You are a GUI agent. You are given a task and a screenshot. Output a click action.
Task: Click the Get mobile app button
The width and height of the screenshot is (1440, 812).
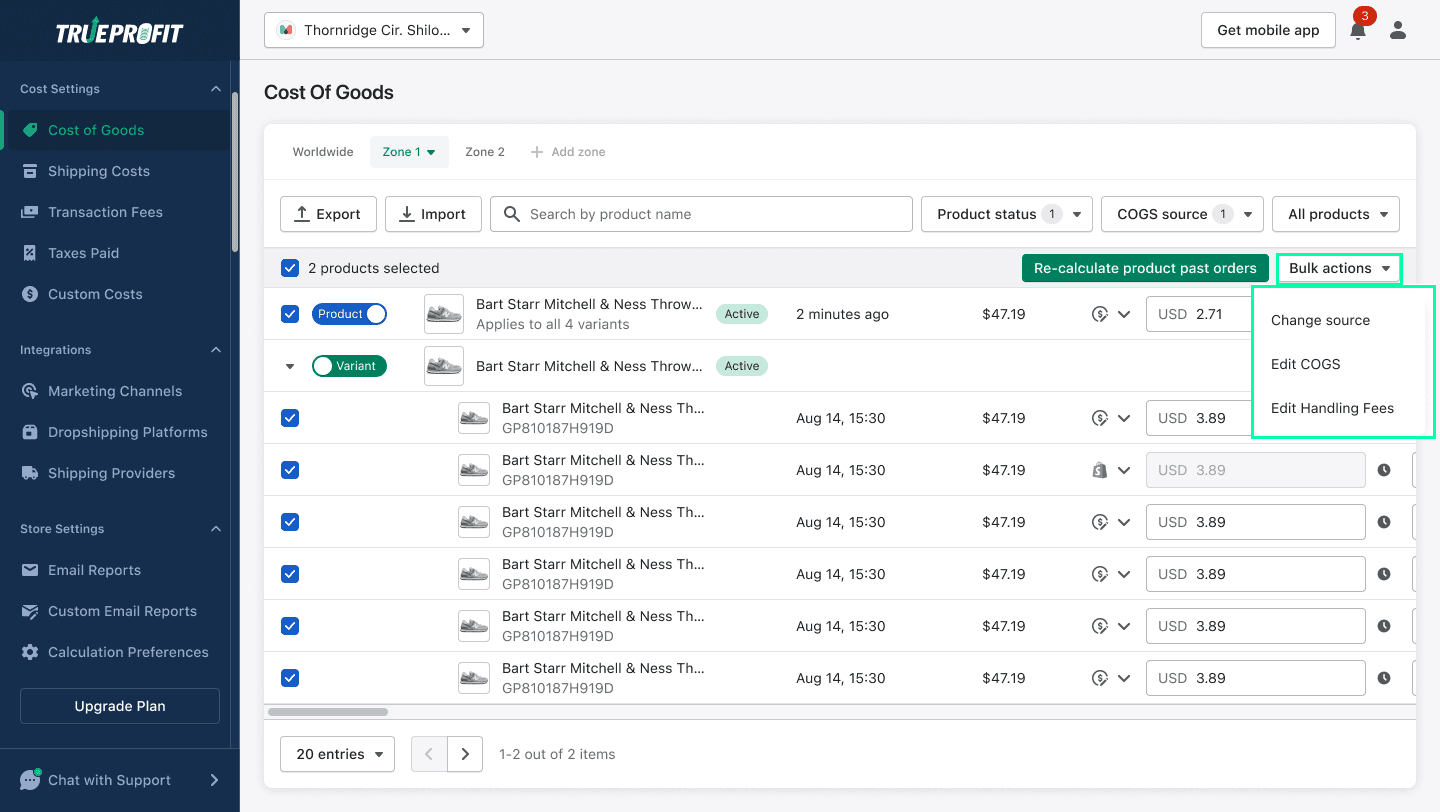1268,30
